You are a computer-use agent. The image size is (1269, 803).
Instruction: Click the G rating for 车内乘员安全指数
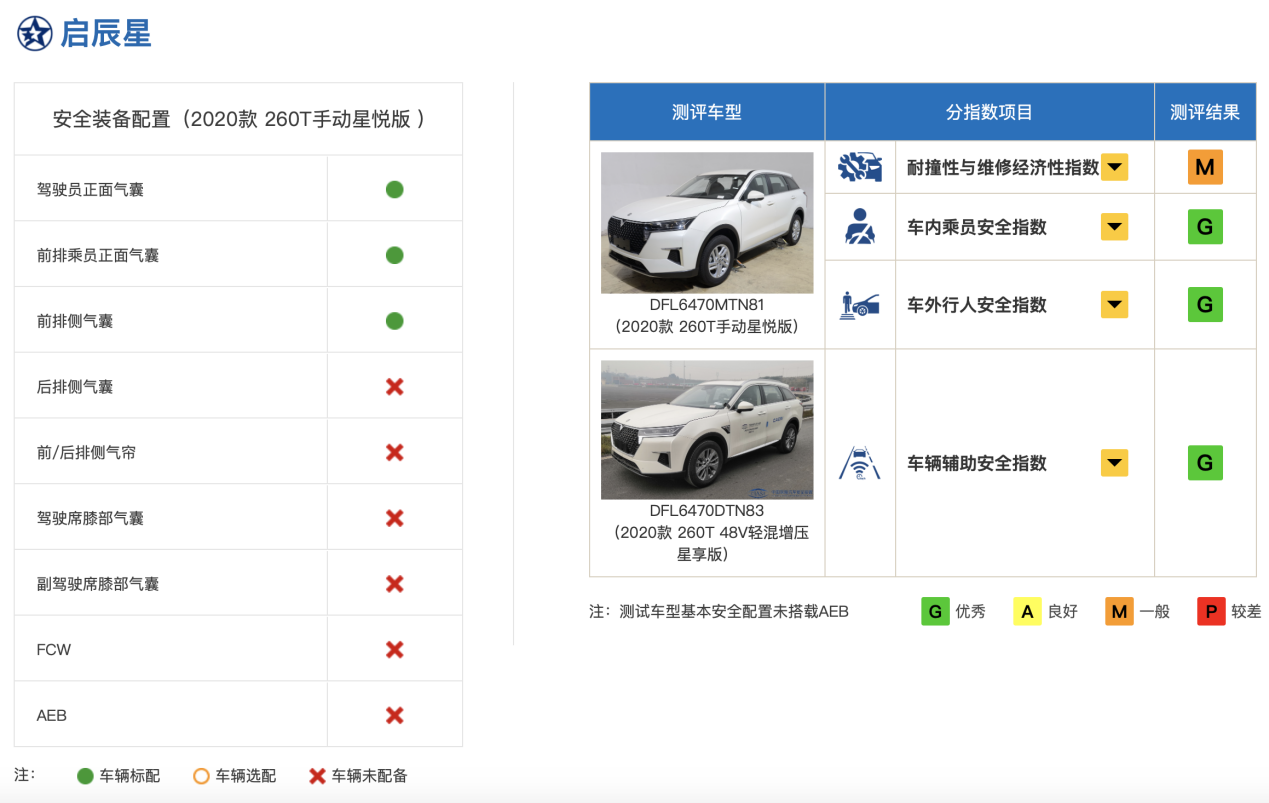pos(1205,227)
